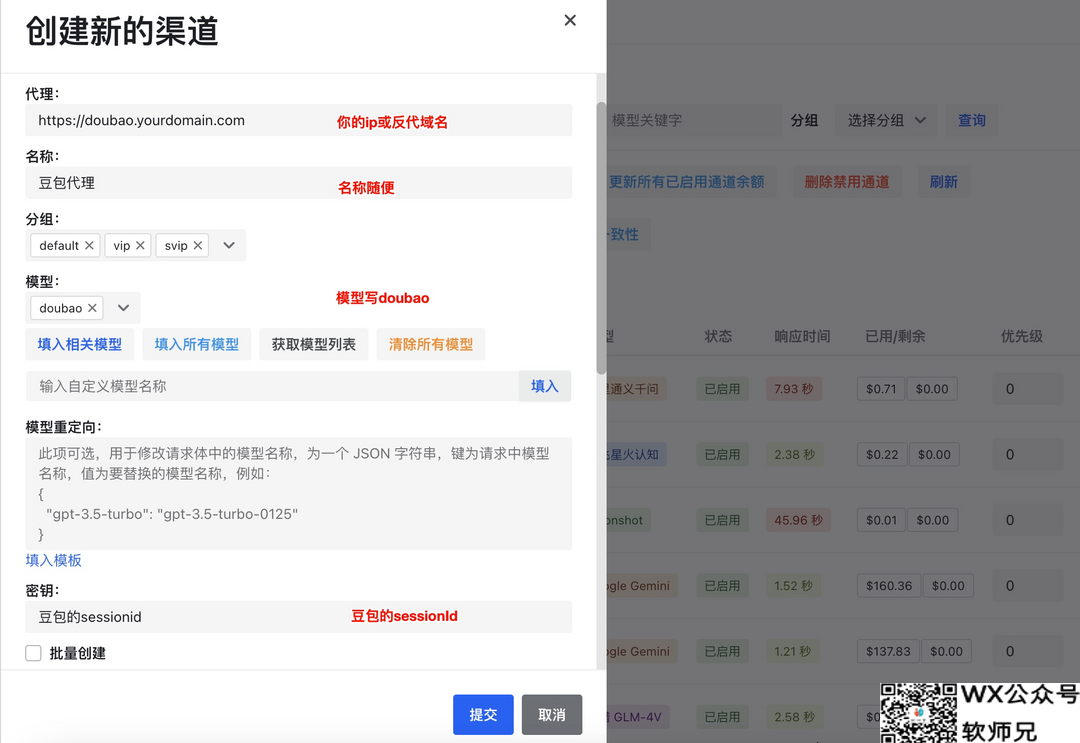Cancel the dialog with 取消 button
This screenshot has height=743, width=1080.
(552, 715)
